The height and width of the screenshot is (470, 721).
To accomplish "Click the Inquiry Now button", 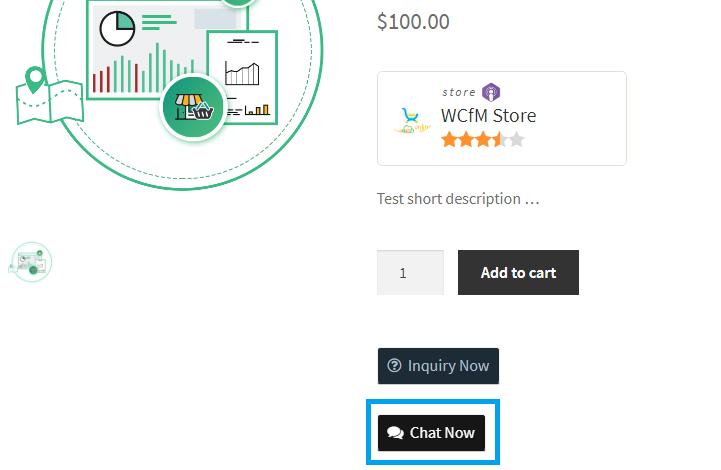I will pyautogui.click(x=438, y=366).
